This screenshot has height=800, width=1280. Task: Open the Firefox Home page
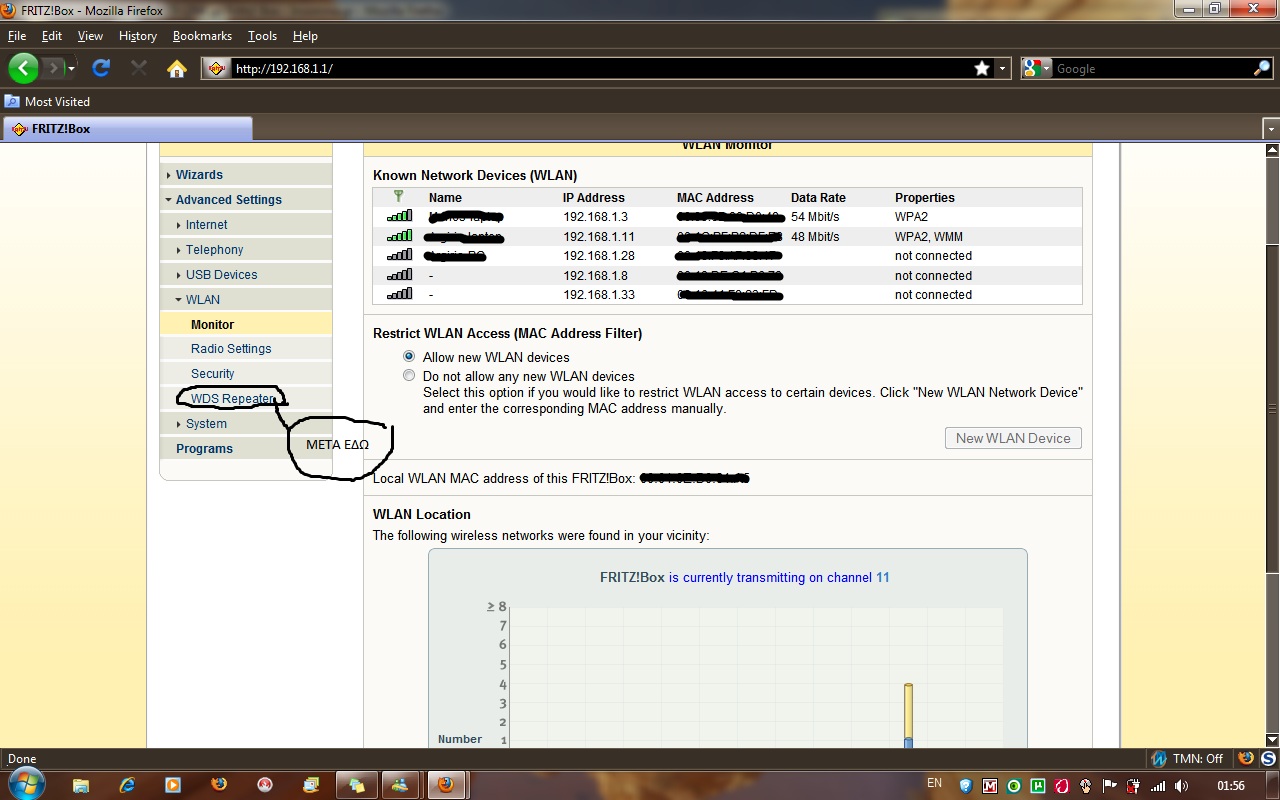tap(177, 68)
